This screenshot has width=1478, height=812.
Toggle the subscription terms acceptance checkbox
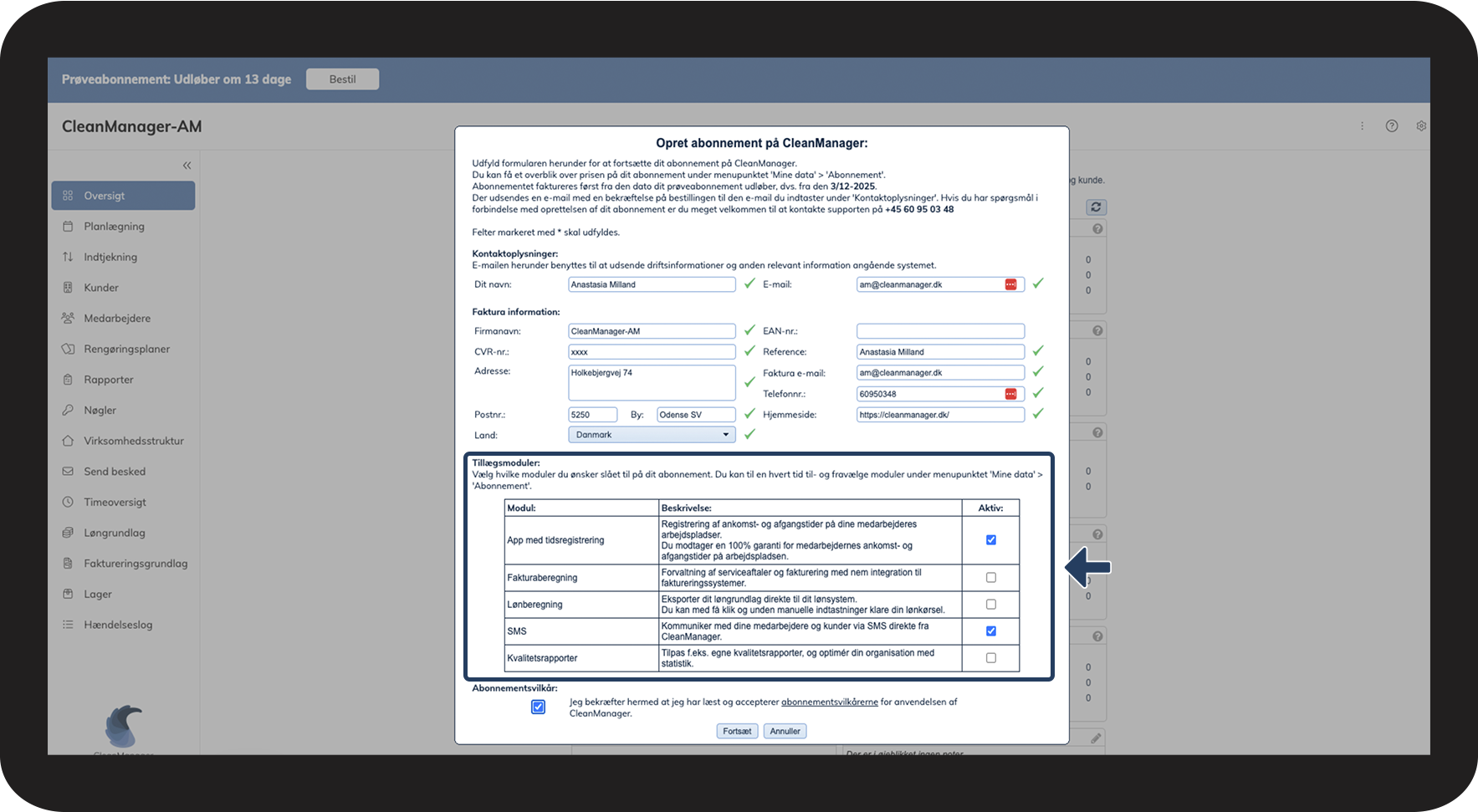[538, 707]
